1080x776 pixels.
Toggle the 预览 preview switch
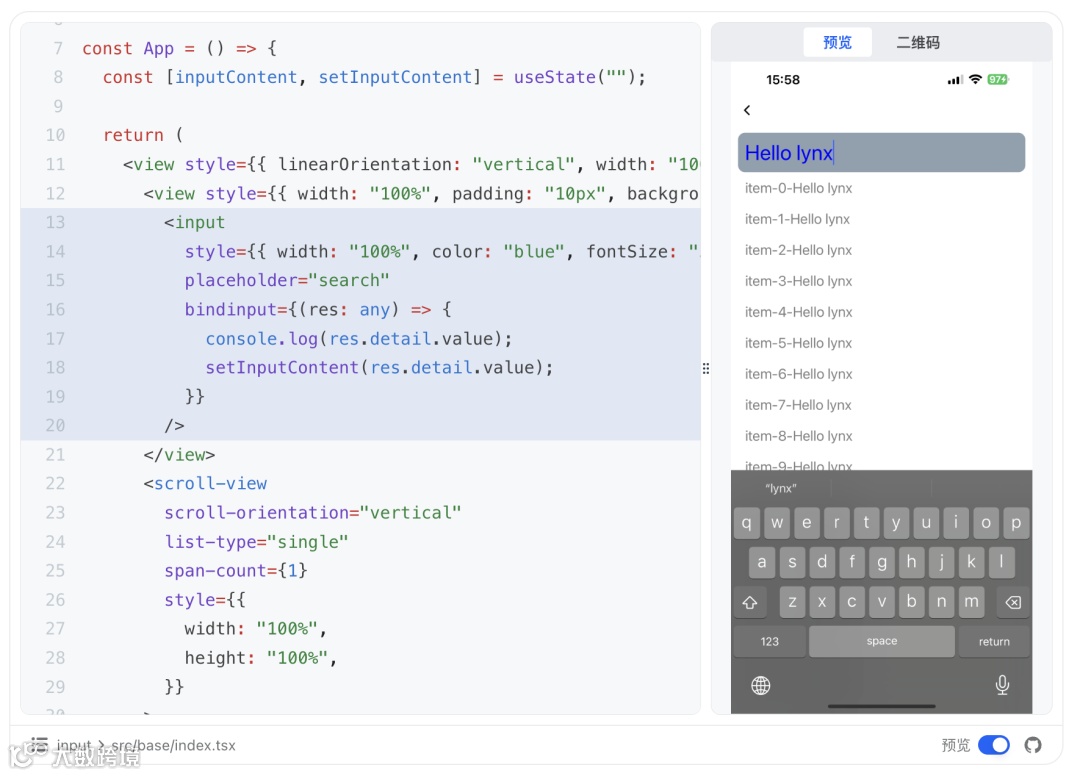pyautogui.click(x=994, y=745)
